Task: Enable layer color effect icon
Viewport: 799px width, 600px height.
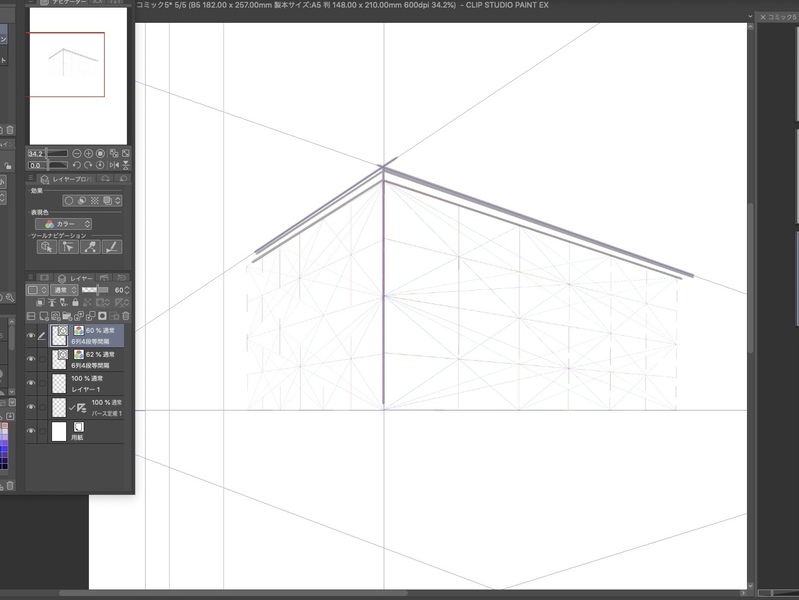Action: 107,200
